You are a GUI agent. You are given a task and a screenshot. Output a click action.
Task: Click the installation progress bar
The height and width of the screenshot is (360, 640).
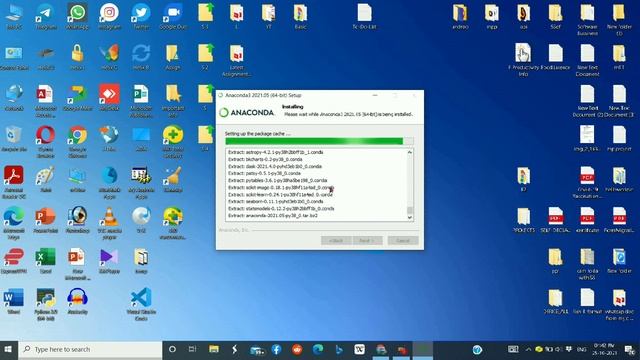[x=319, y=141]
